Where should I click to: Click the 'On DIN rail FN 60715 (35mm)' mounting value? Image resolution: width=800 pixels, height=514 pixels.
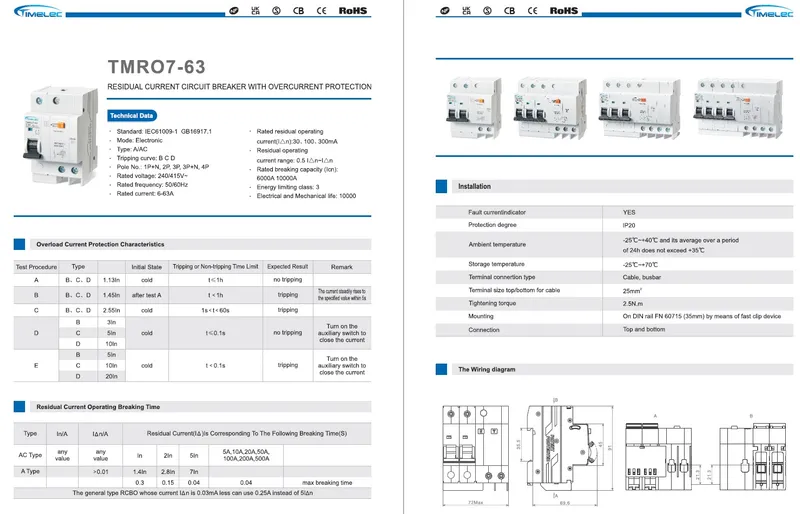point(702,316)
